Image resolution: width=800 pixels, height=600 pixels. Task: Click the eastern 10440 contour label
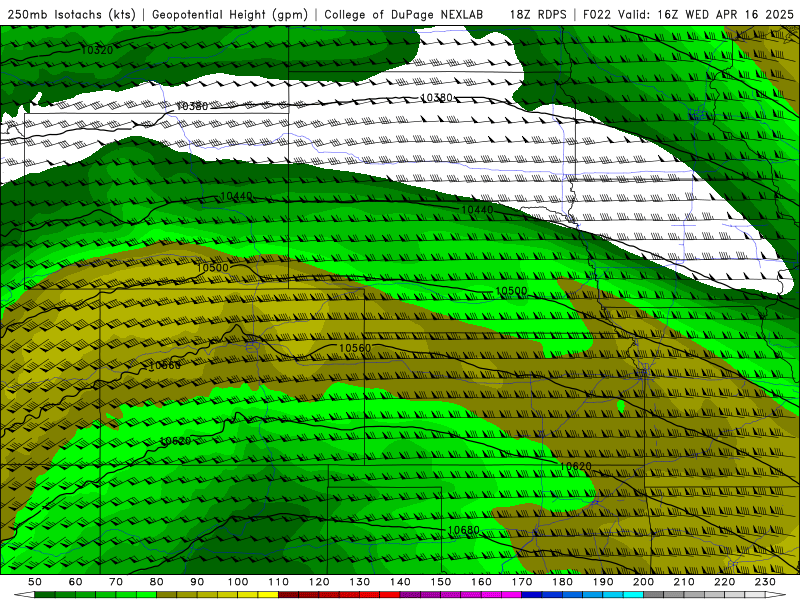(477, 210)
